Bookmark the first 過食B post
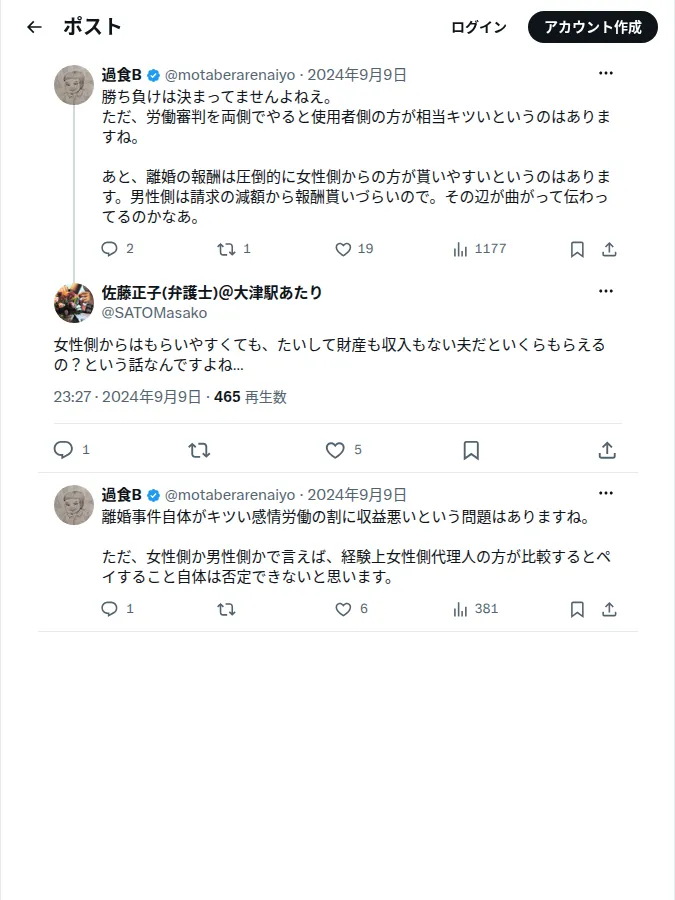 click(577, 249)
